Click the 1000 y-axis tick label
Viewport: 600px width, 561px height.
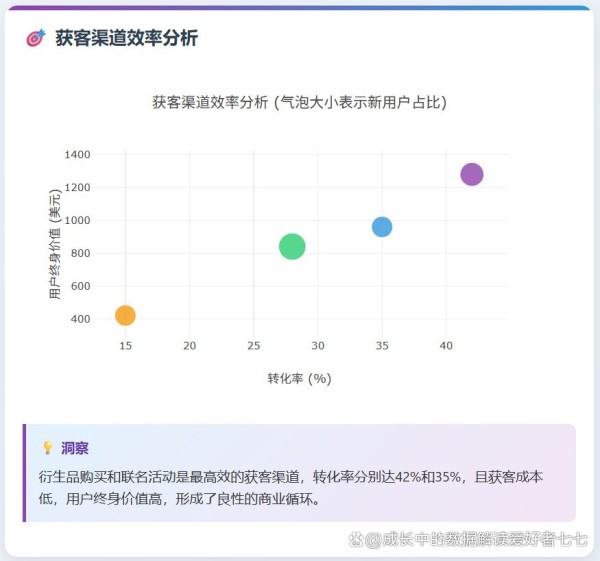click(77, 221)
